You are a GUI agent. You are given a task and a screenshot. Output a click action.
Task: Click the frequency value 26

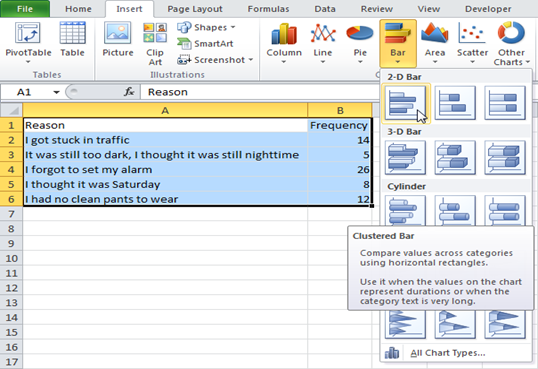tap(339, 170)
